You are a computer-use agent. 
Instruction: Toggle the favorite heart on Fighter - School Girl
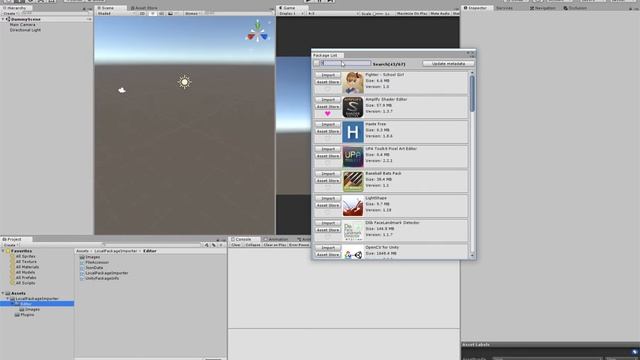pos(328,89)
